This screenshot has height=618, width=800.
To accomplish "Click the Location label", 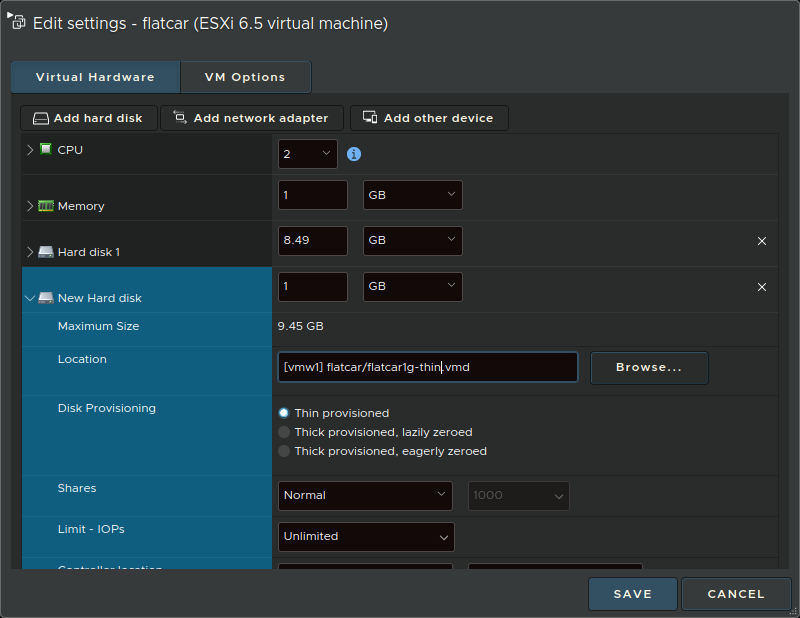I will (x=82, y=359).
